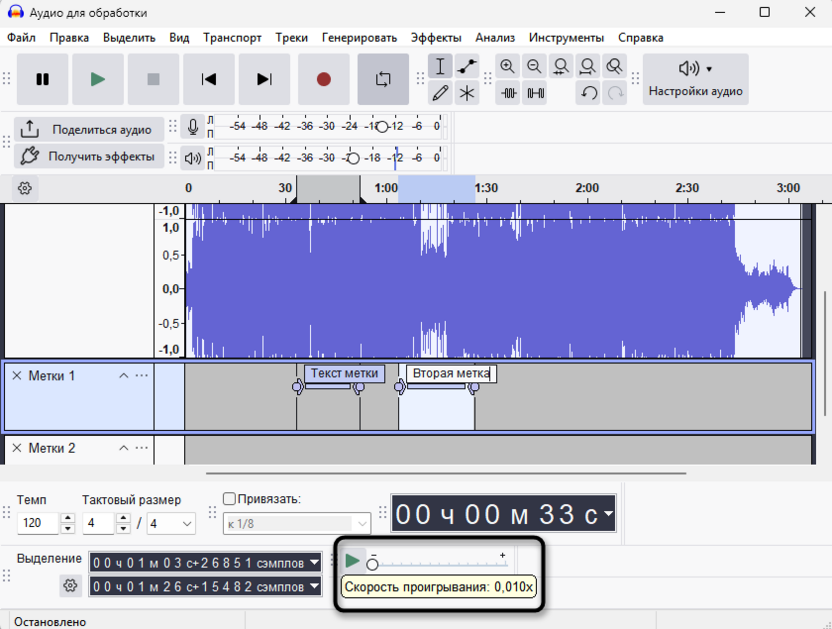Fit selection to window width

click(x=561, y=66)
